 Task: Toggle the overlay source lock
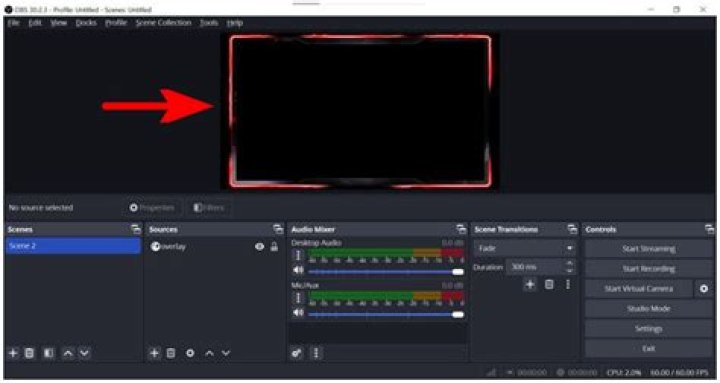click(x=274, y=247)
